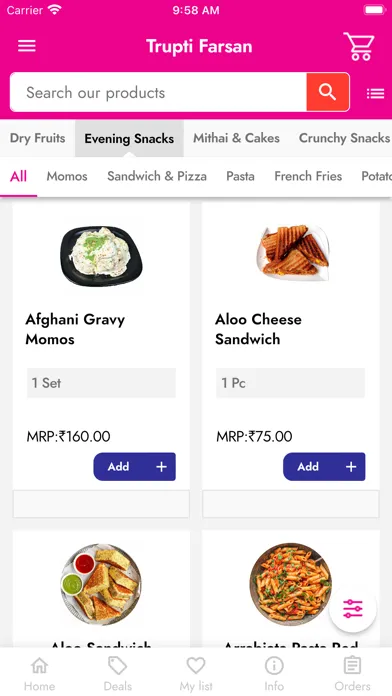Filter by Momos subcategory
Image resolution: width=392 pixels, height=696 pixels.
coord(67,176)
